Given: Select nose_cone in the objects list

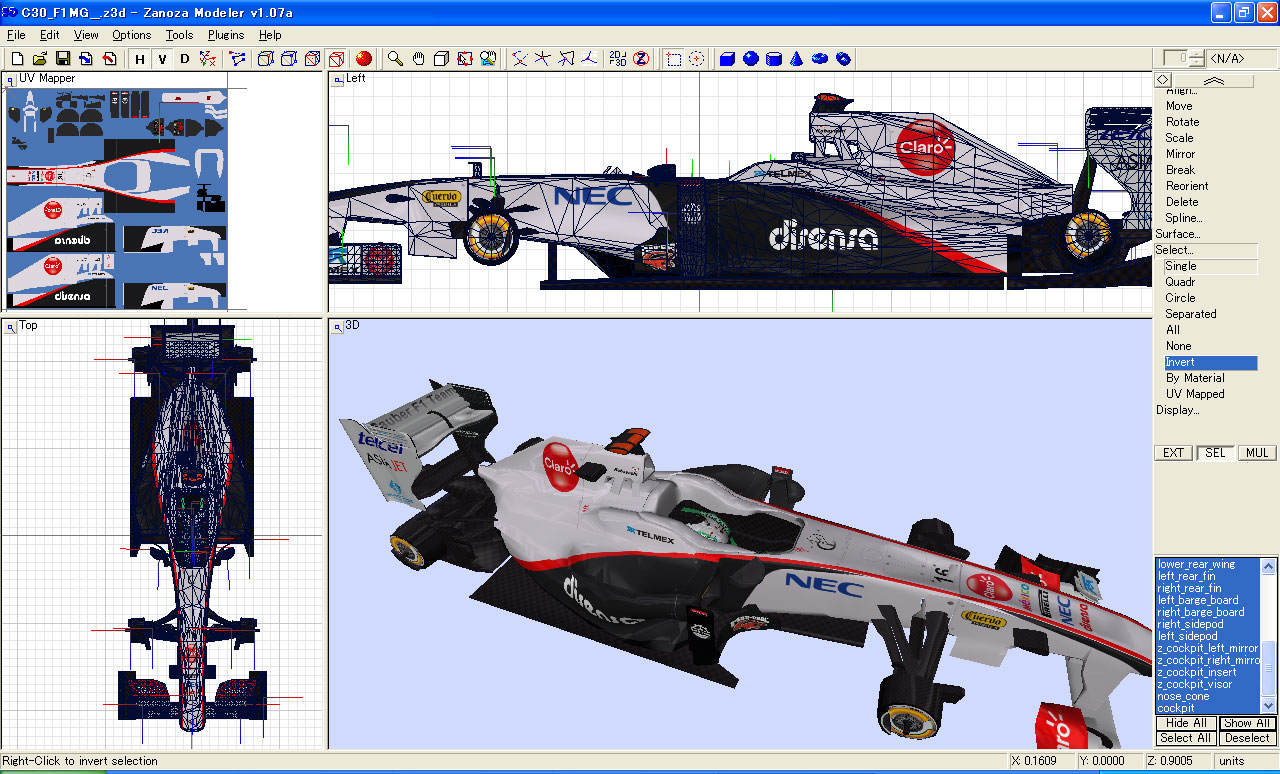Looking at the screenshot, I should (1183, 696).
